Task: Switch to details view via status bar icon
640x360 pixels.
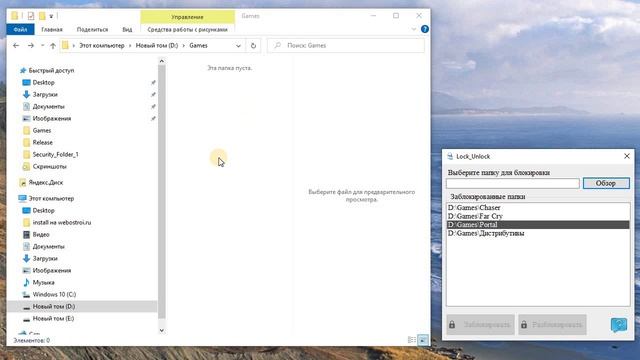Action: tap(412, 340)
